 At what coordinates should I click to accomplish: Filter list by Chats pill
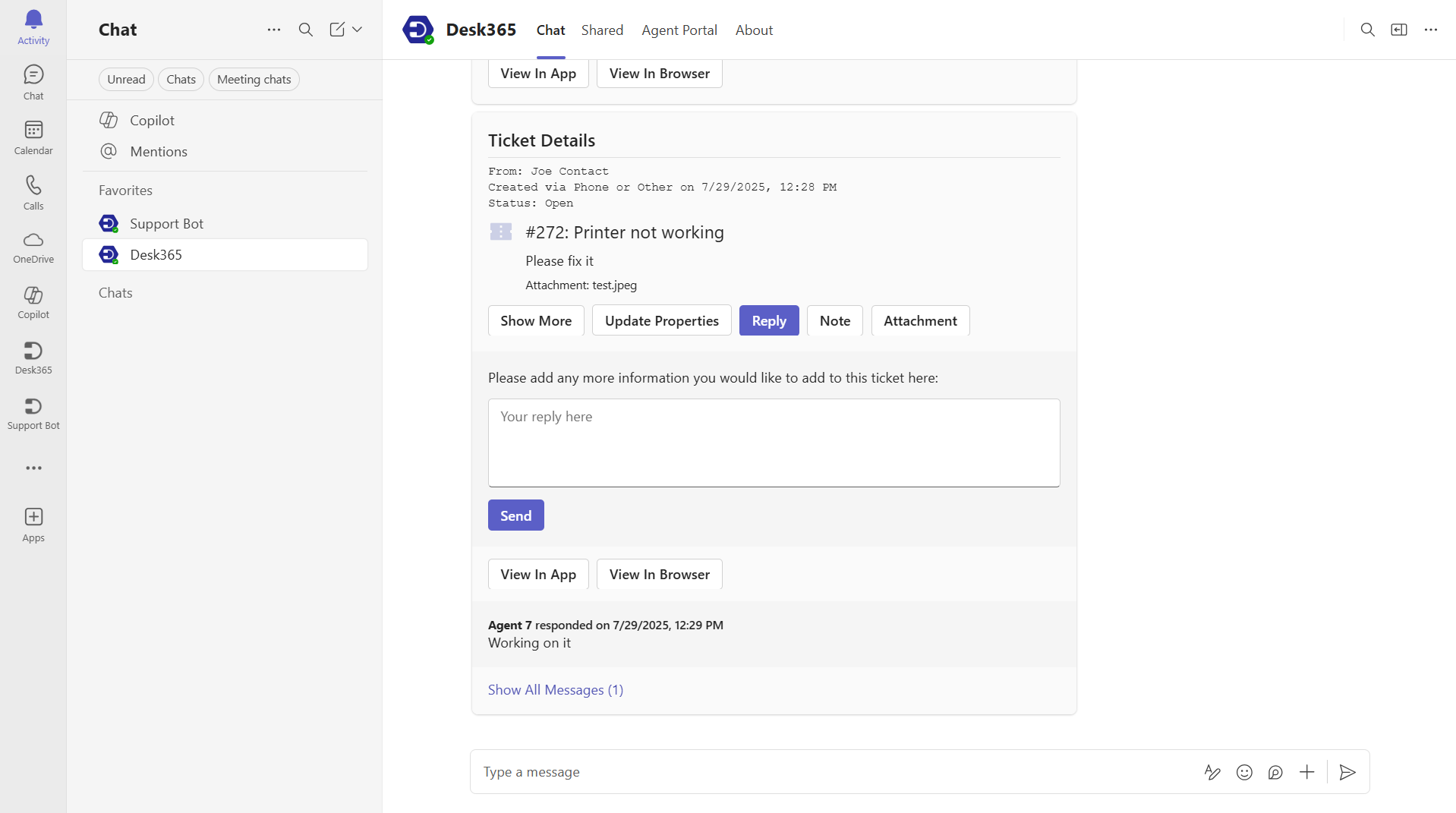[x=181, y=79]
